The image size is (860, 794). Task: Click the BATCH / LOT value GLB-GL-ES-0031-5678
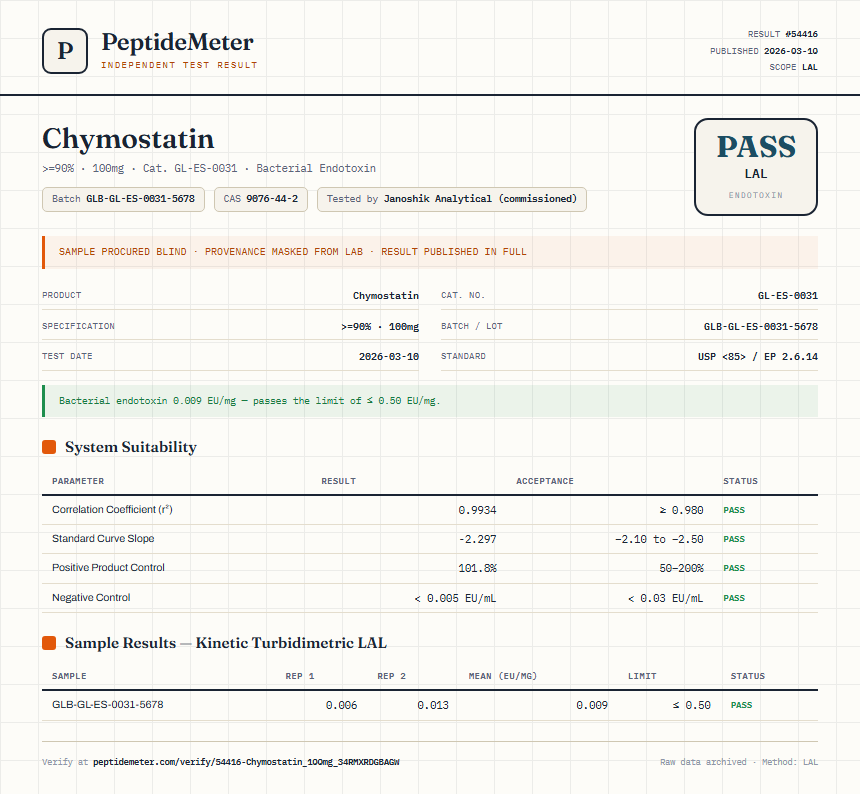coord(761,326)
